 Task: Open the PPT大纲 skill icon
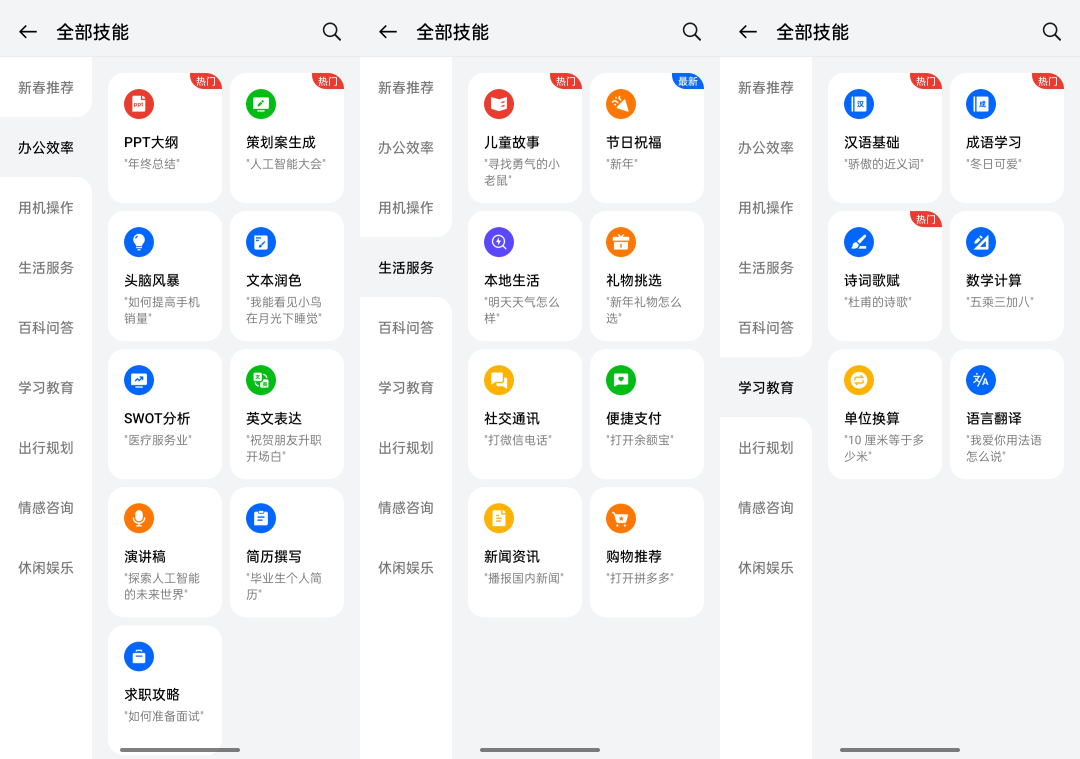click(138, 104)
